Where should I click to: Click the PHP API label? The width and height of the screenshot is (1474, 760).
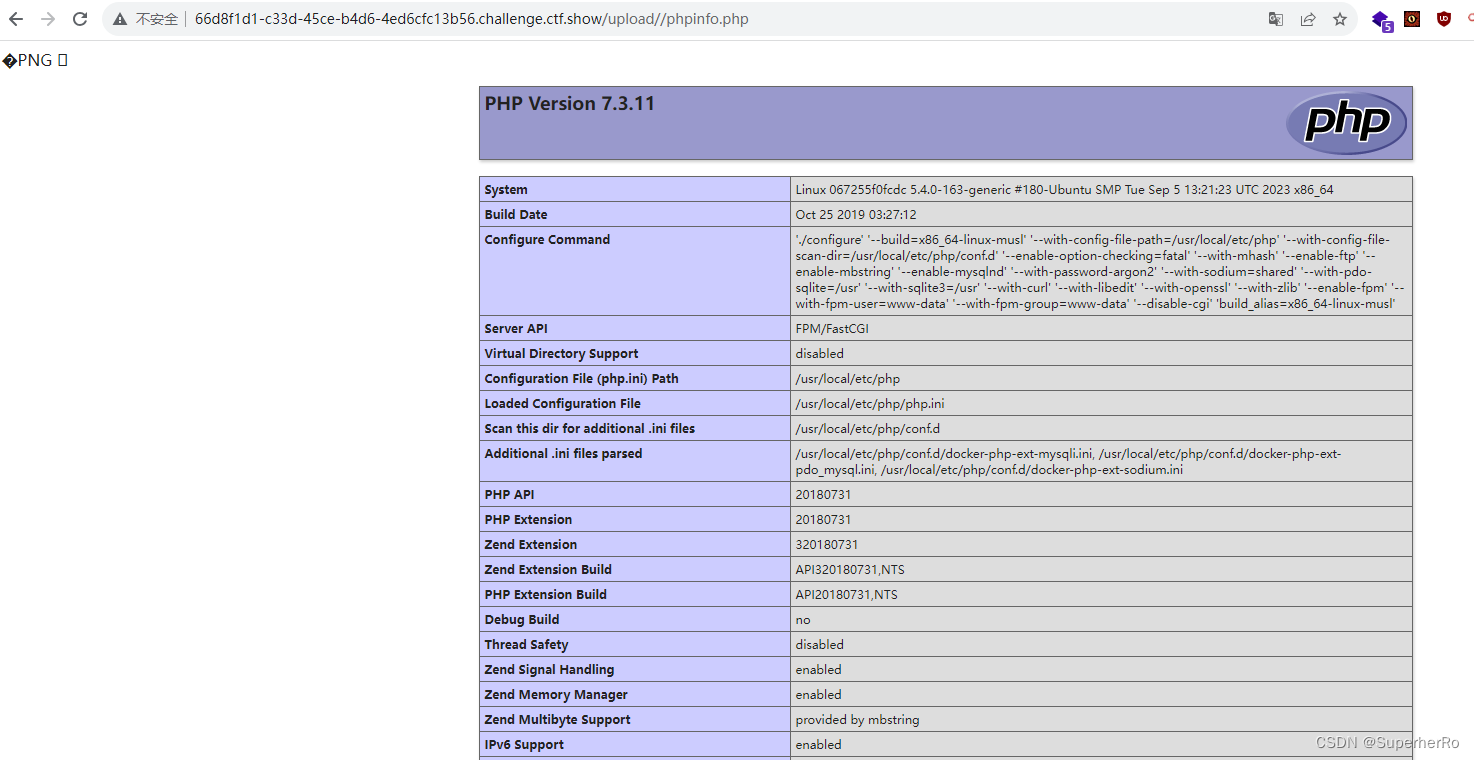pos(510,495)
